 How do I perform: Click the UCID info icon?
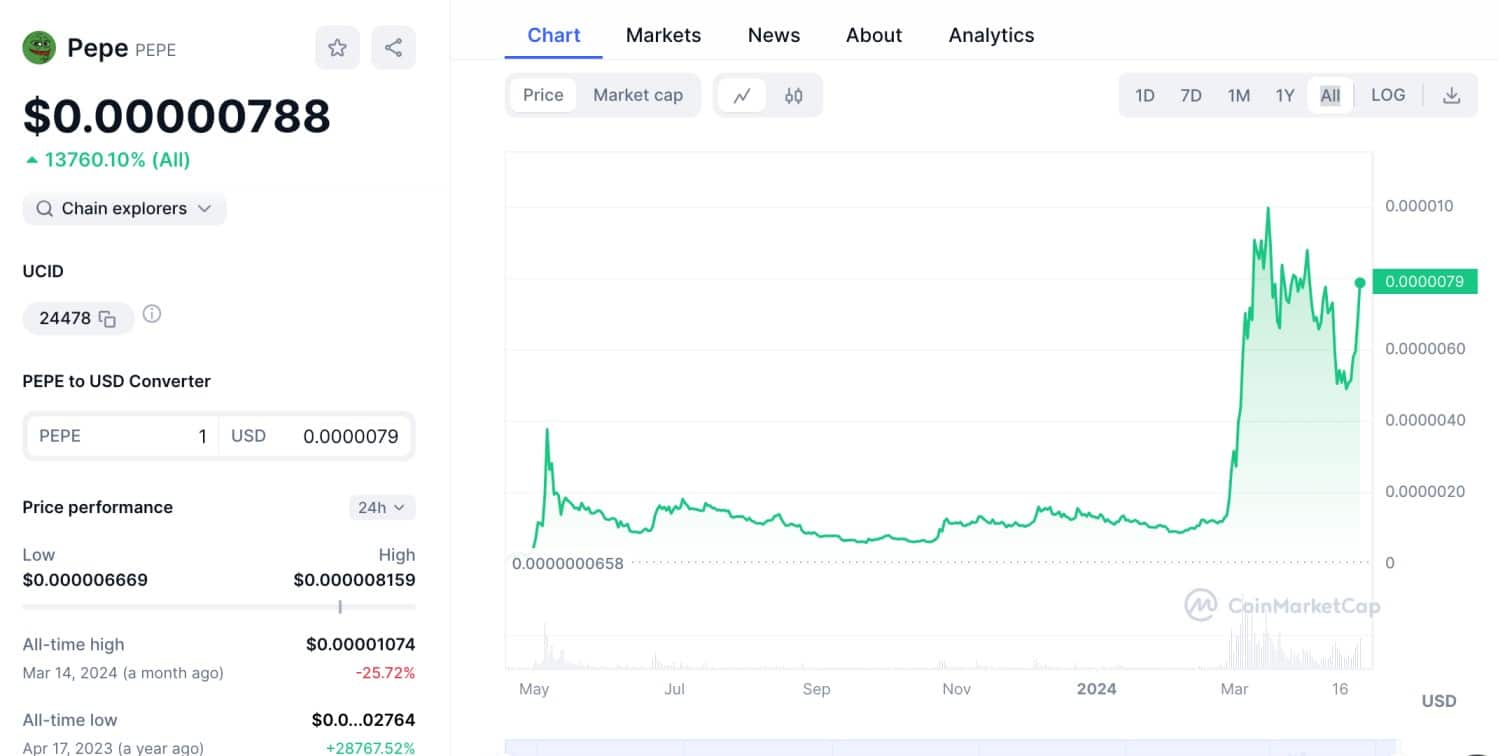click(x=152, y=314)
